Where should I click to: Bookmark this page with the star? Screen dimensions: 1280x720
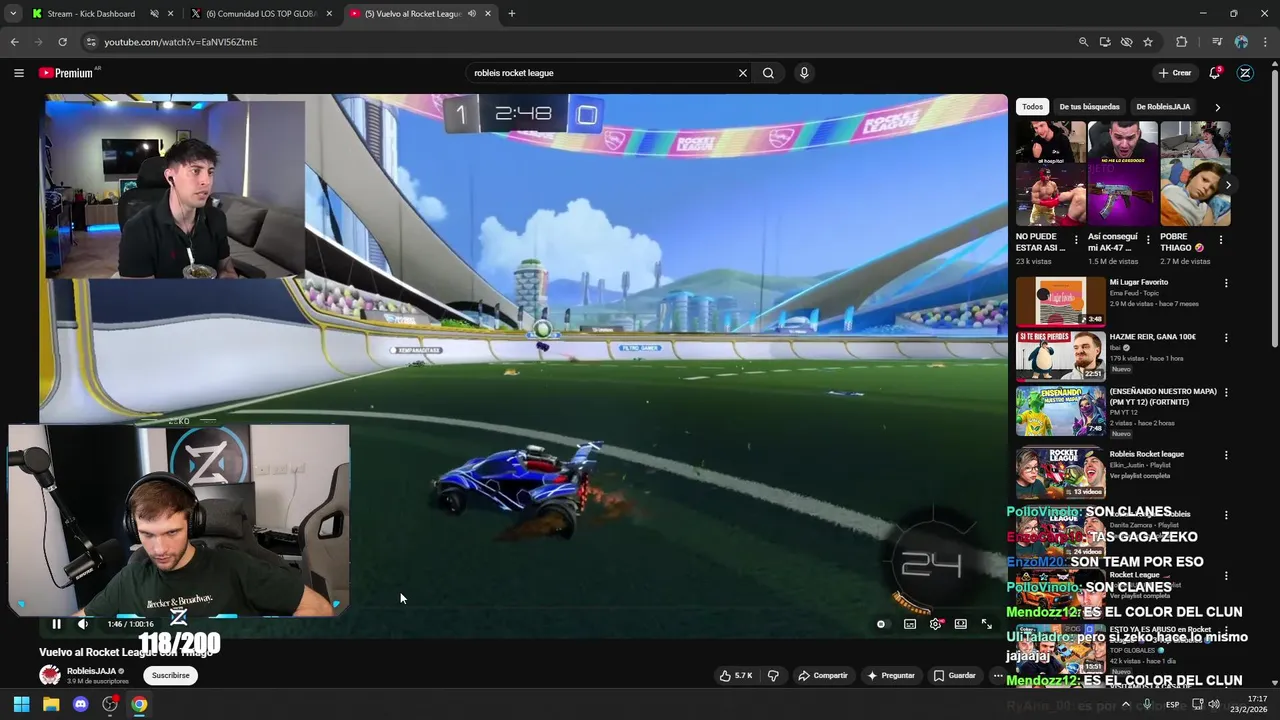(x=1148, y=42)
